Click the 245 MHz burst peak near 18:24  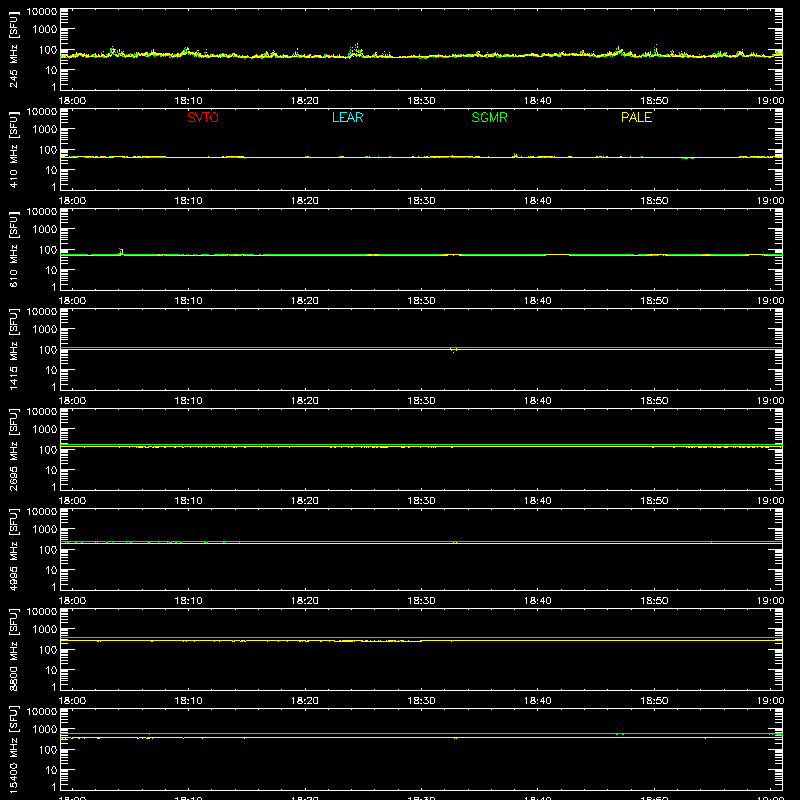[356, 49]
